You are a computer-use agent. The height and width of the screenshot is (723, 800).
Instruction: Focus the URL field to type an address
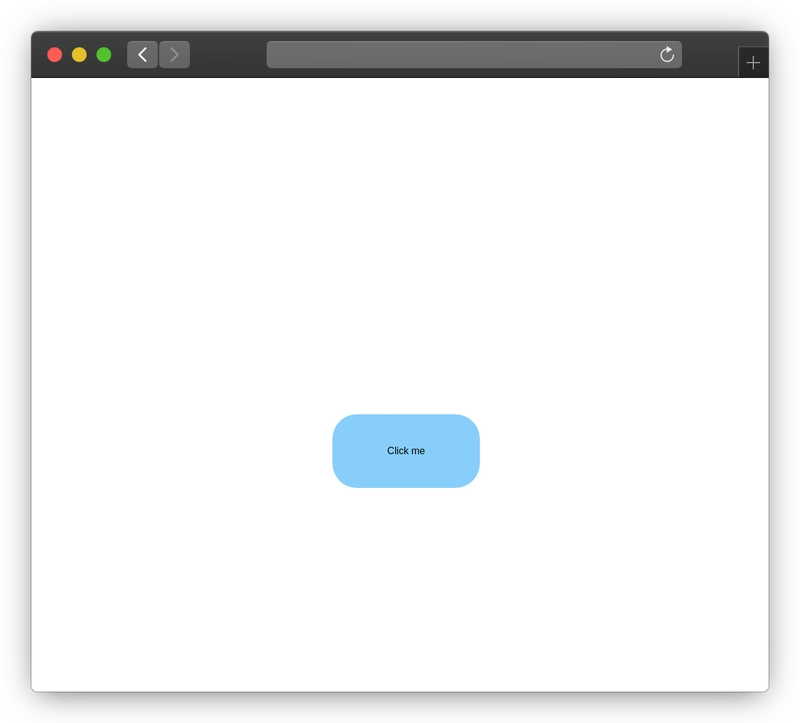coord(450,55)
